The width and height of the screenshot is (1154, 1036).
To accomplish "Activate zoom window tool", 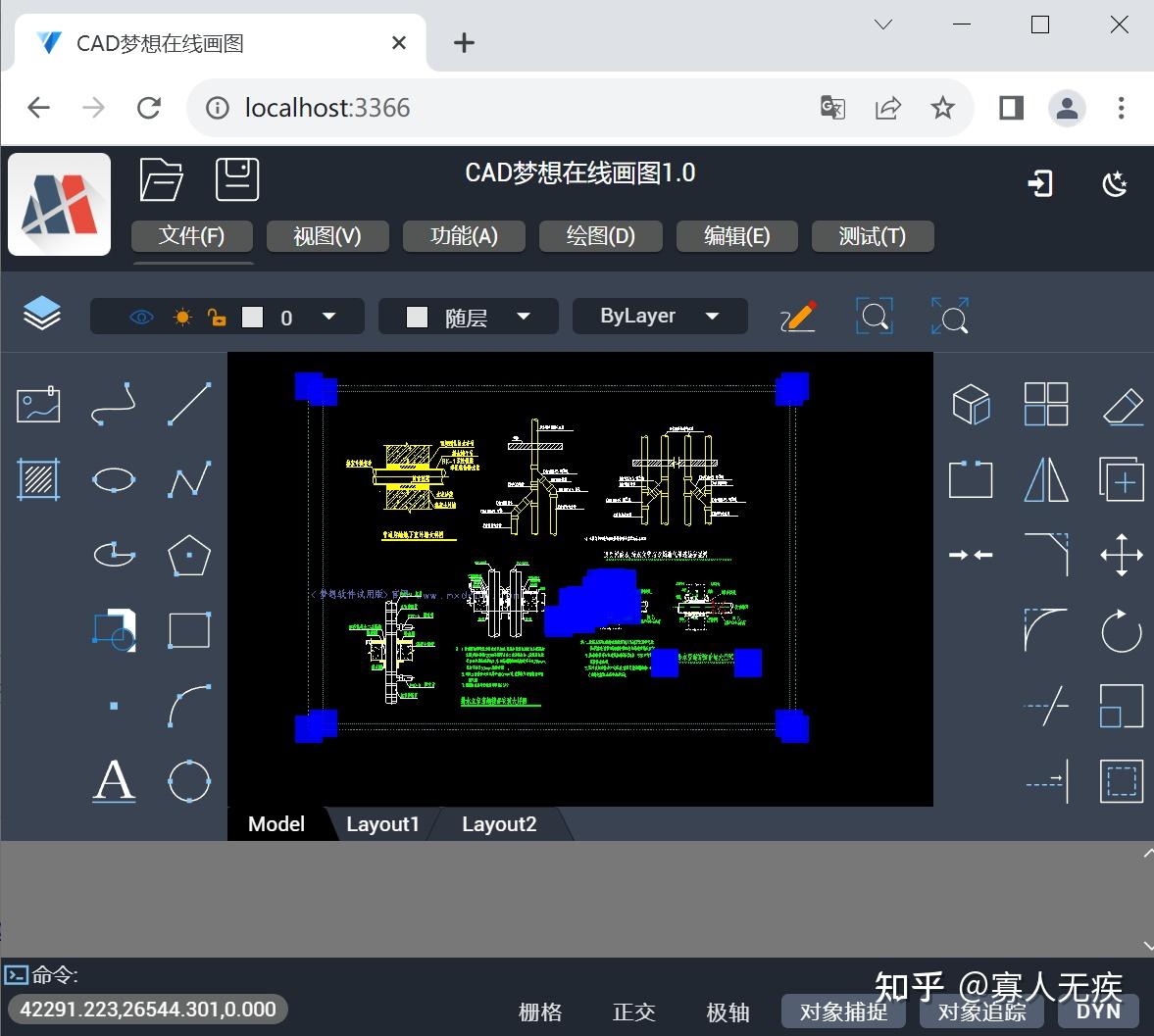I will 873,316.
